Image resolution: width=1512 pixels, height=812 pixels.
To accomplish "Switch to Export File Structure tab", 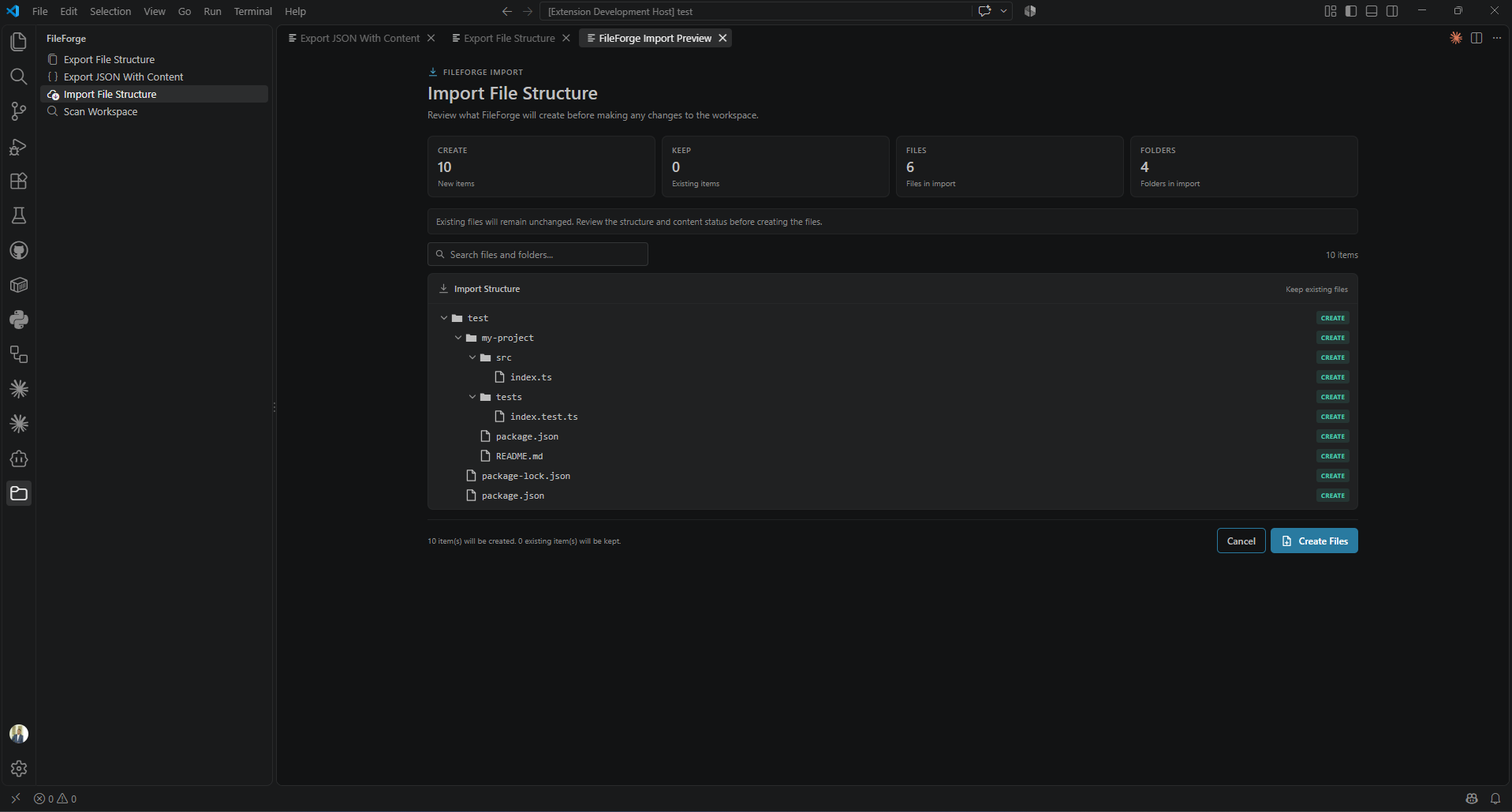I will pyautogui.click(x=510, y=38).
